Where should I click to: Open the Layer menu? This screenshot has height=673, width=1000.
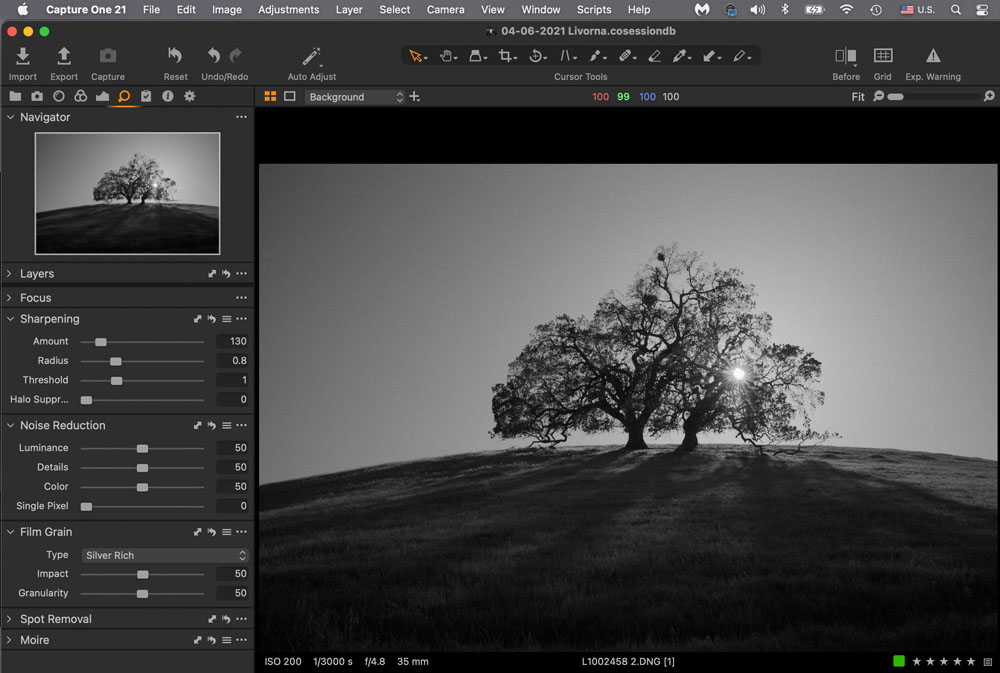point(349,10)
